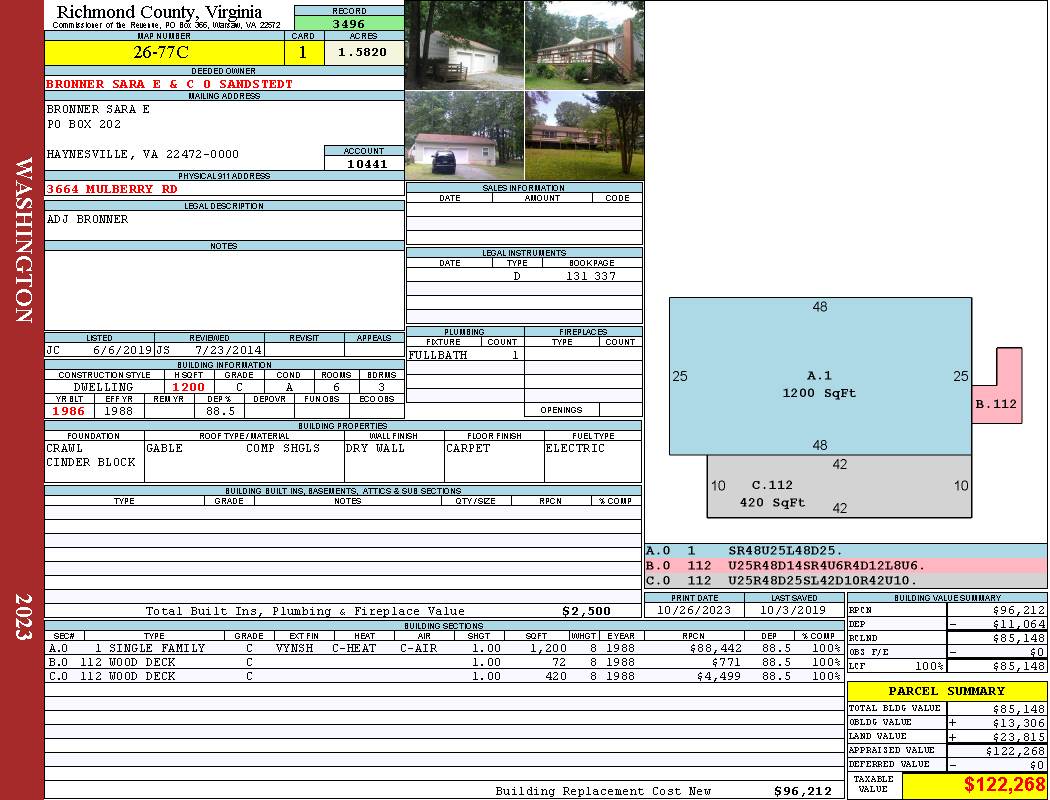The width and height of the screenshot is (1050, 800).
Task: Click PARCEL SUMMARY header
Action: click(x=947, y=691)
